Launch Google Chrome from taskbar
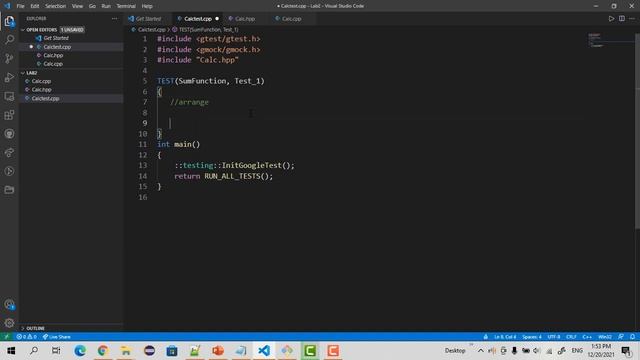This screenshot has height=360, width=640. click(102, 351)
